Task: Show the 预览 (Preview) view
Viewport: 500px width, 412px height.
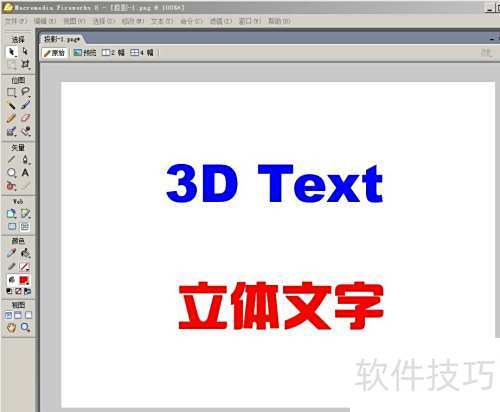Action: (85, 53)
